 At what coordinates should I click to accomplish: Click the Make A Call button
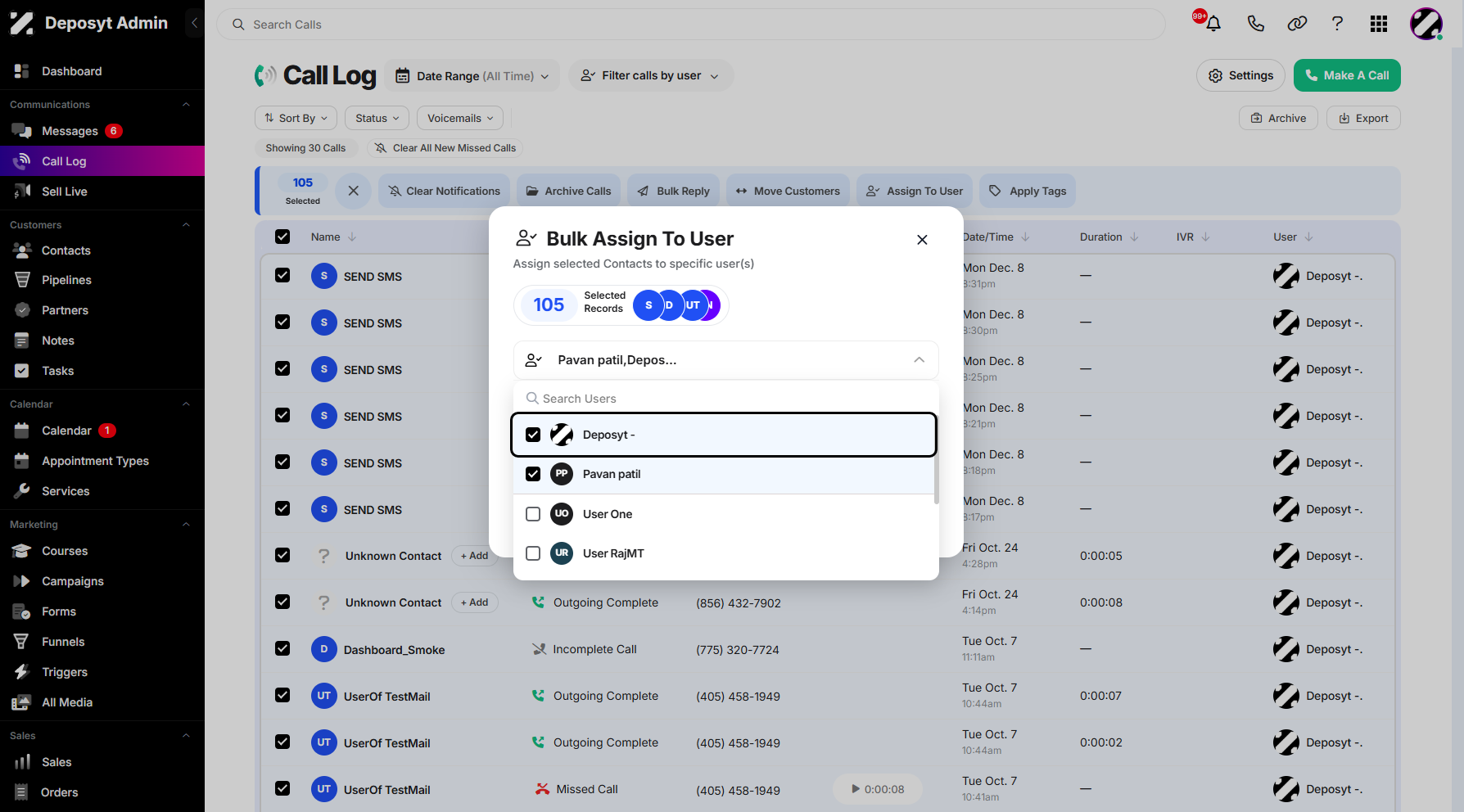(x=1347, y=75)
